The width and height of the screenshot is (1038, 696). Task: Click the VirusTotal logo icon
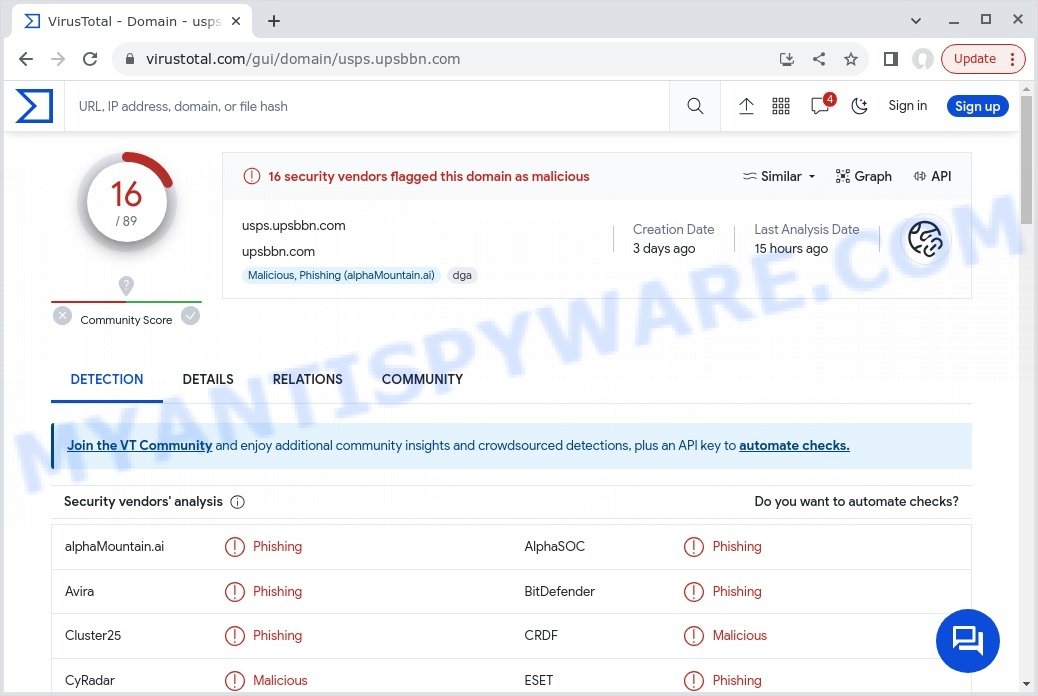pyautogui.click(x=34, y=106)
